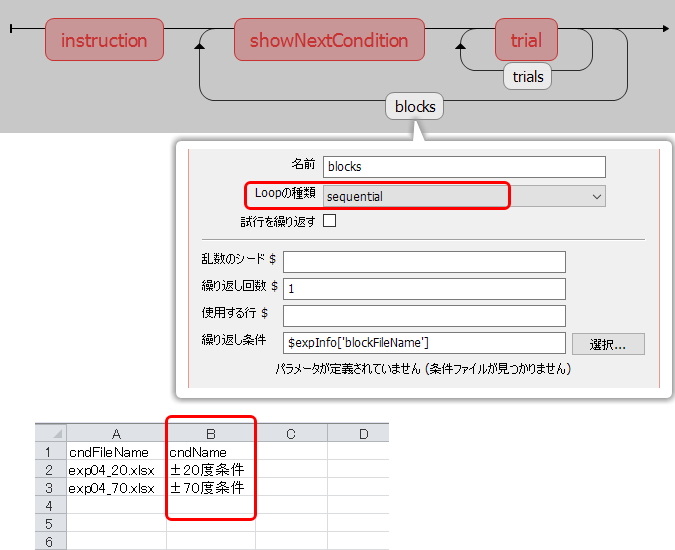Select row 1 header in the spreadsheet

(50, 451)
